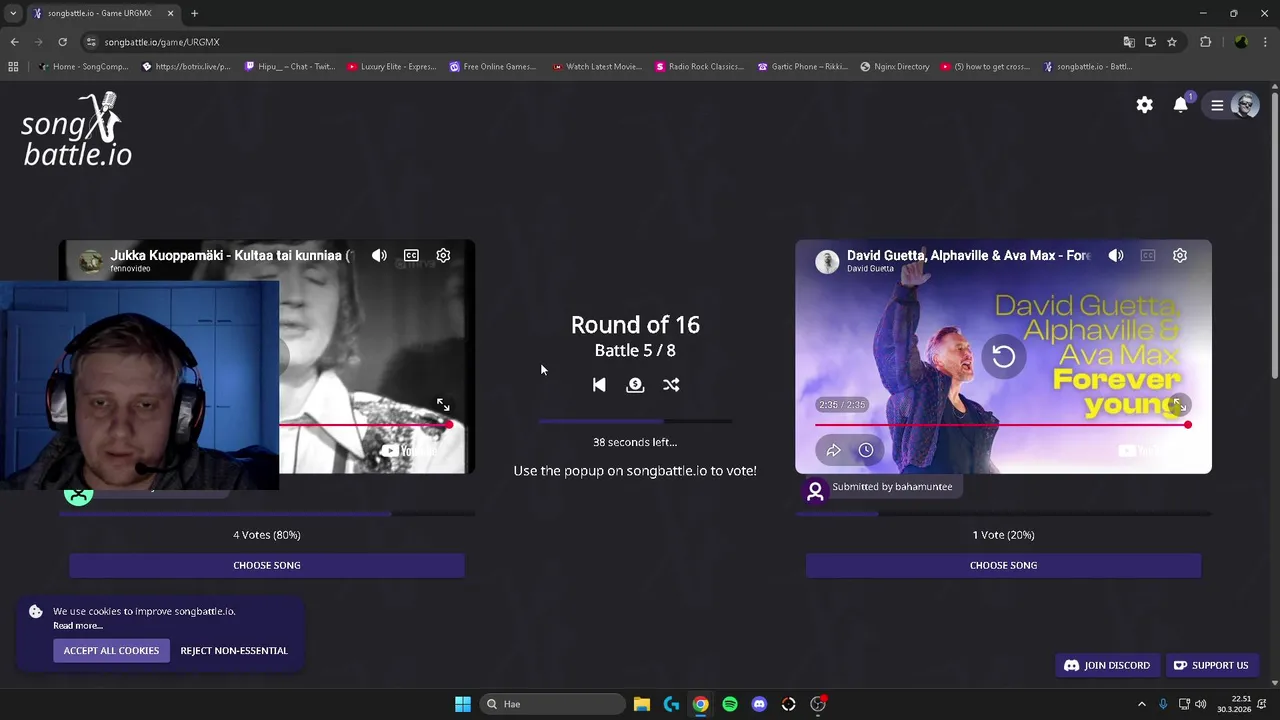The image size is (1280, 720).
Task: Click the browser address bar
Action: click(600, 42)
